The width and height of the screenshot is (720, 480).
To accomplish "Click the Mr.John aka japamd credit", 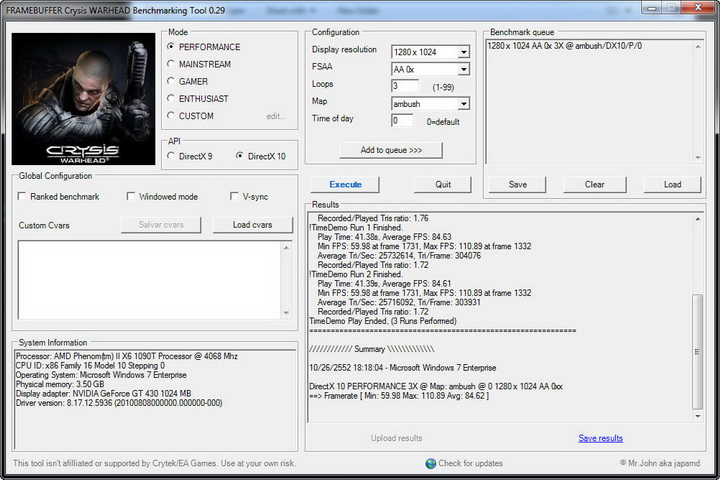I will [x=660, y=463].
